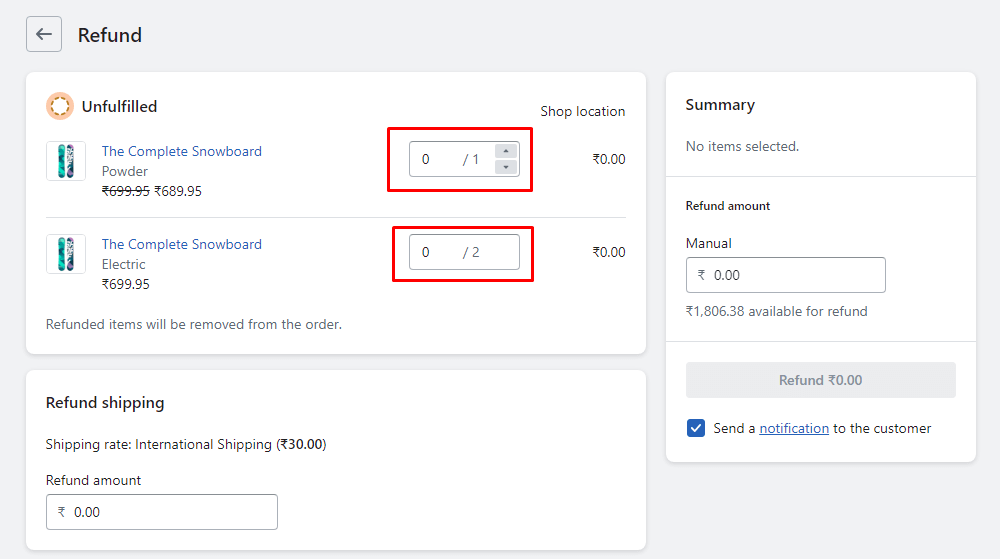Viewport: 1000px width, 559px height.
Task: Follow the notification hyperlink
Action: click(x=794, y=428)
